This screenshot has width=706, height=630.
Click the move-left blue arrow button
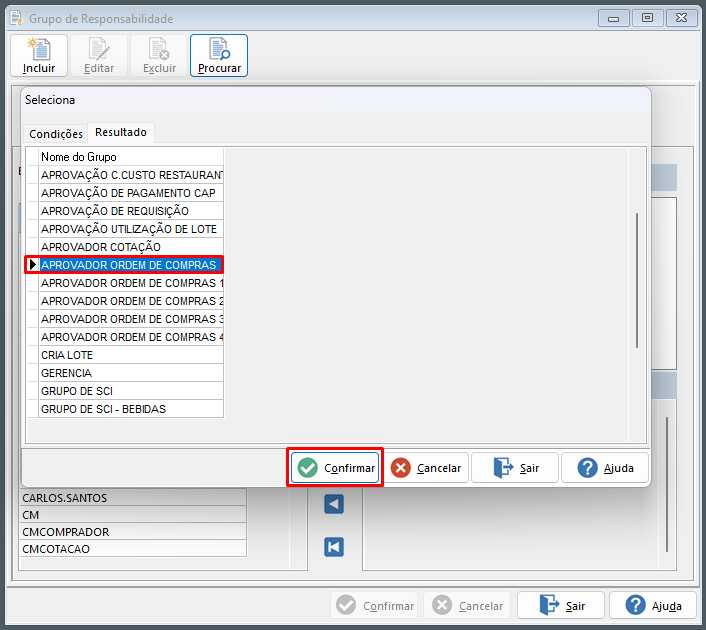(x=334, y=504)
